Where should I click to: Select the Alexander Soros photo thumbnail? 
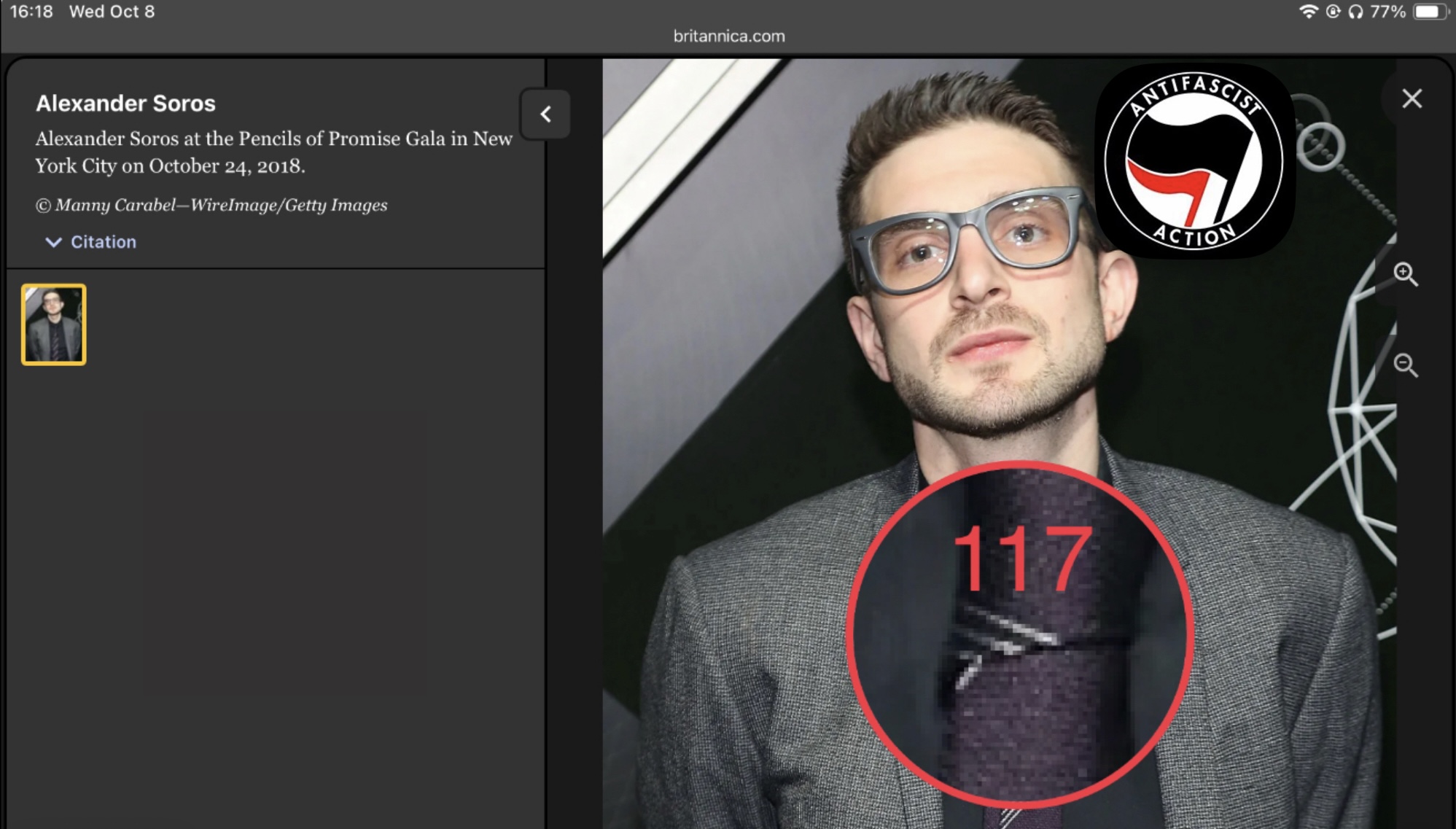pyautogui.click(x=54, y=324)
